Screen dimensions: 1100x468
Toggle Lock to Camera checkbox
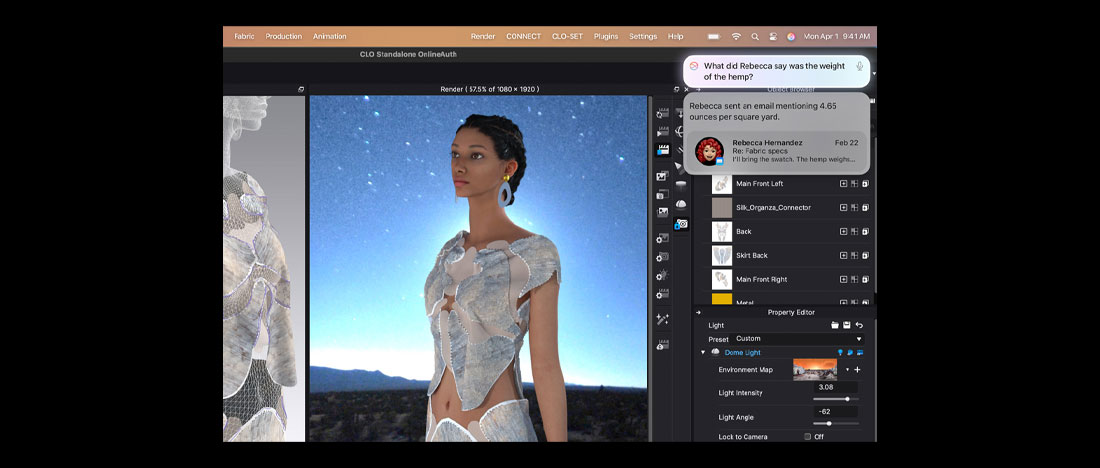click(x=807, y=437)
